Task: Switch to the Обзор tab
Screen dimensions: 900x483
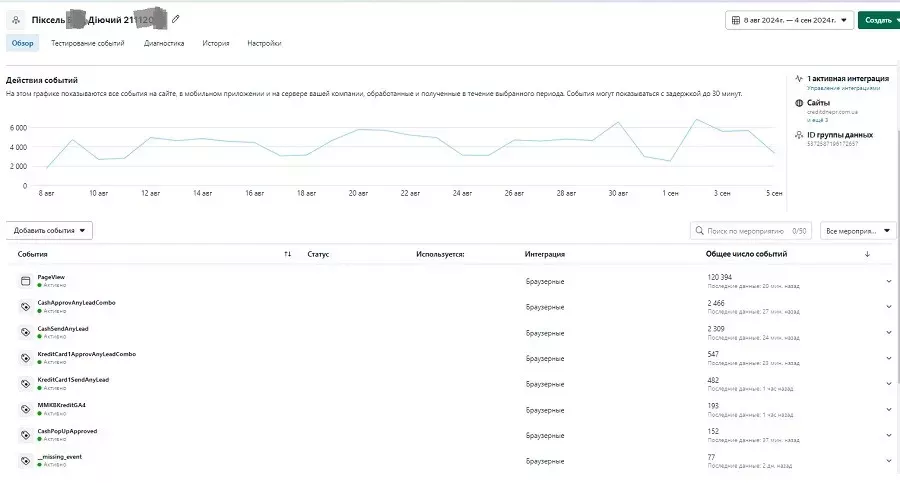Action: point(22,43)
